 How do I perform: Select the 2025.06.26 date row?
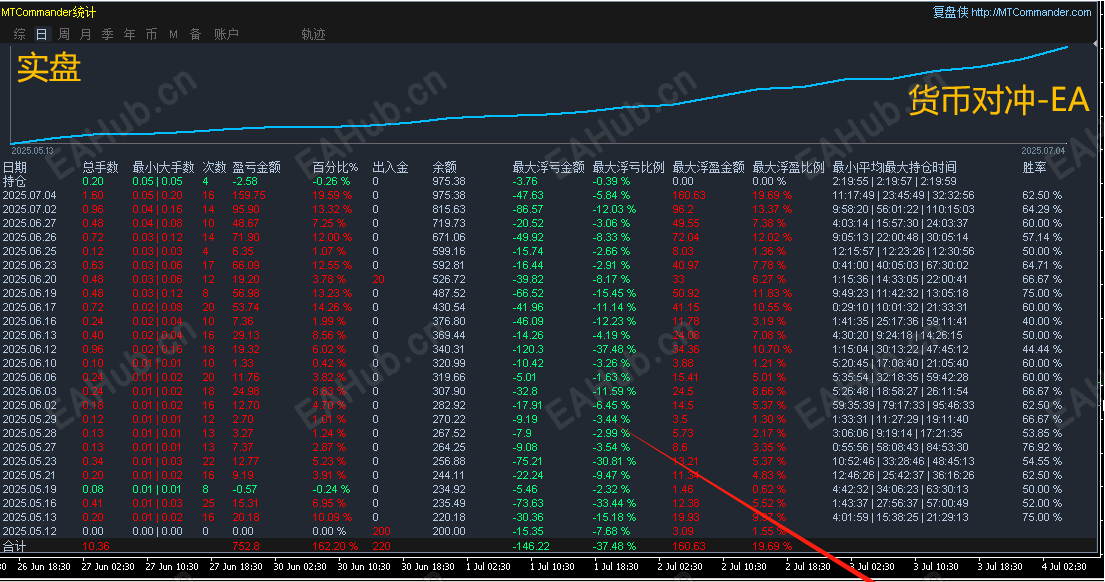click(30, 237)
